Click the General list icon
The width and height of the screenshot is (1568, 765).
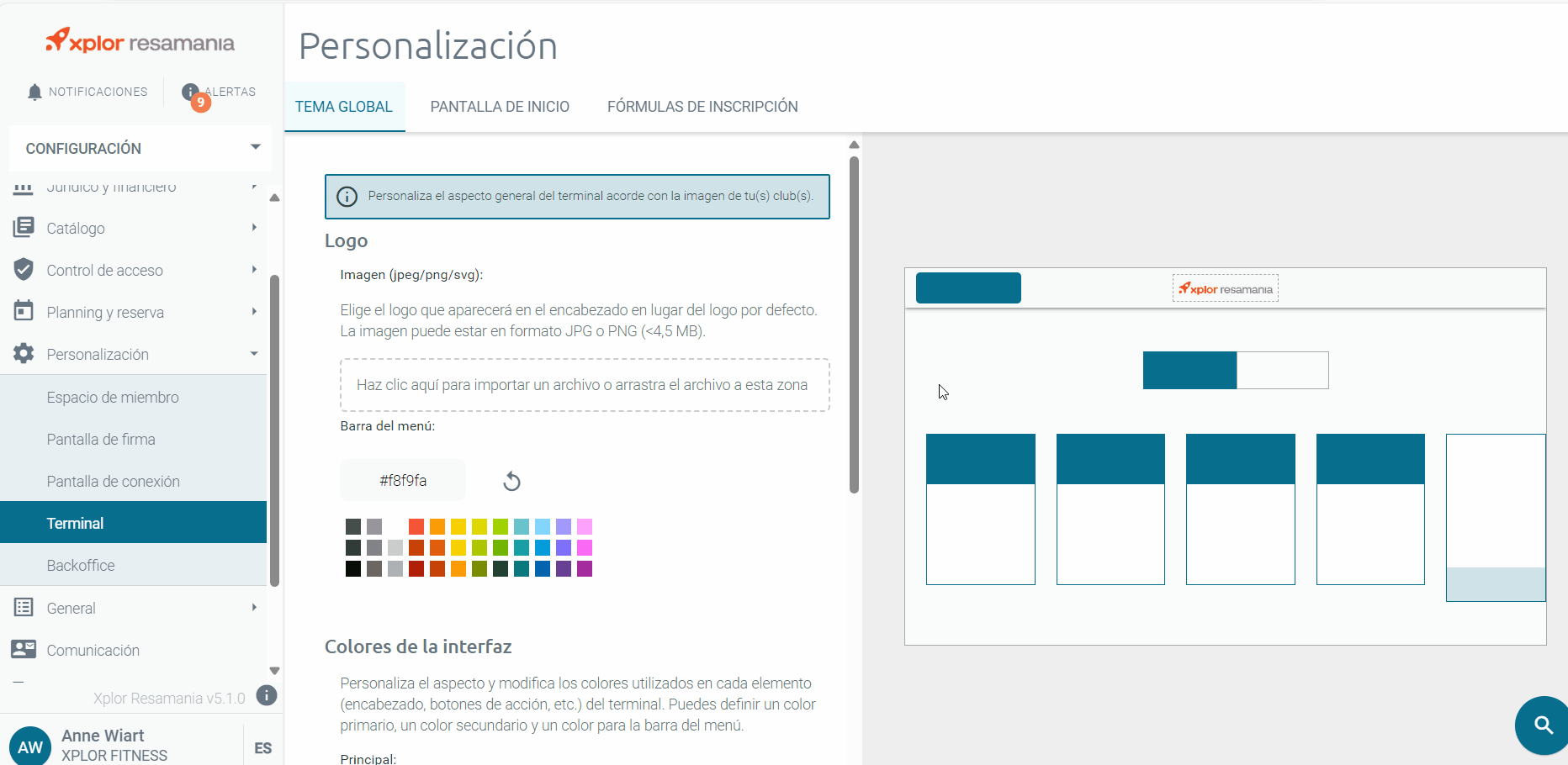tap(23, 607)
